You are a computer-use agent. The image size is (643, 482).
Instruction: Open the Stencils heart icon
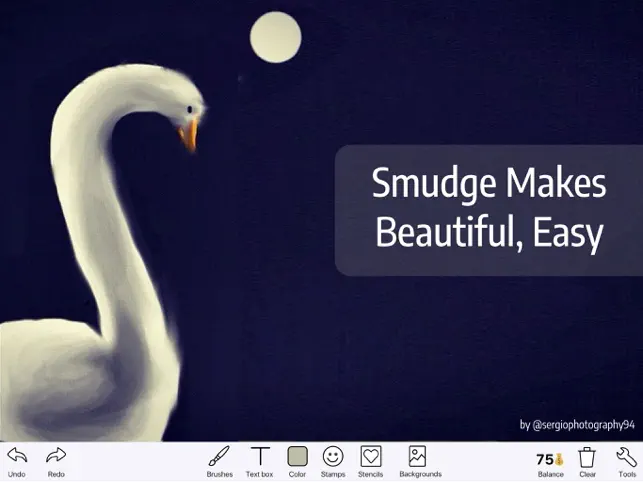coord(371,456)
